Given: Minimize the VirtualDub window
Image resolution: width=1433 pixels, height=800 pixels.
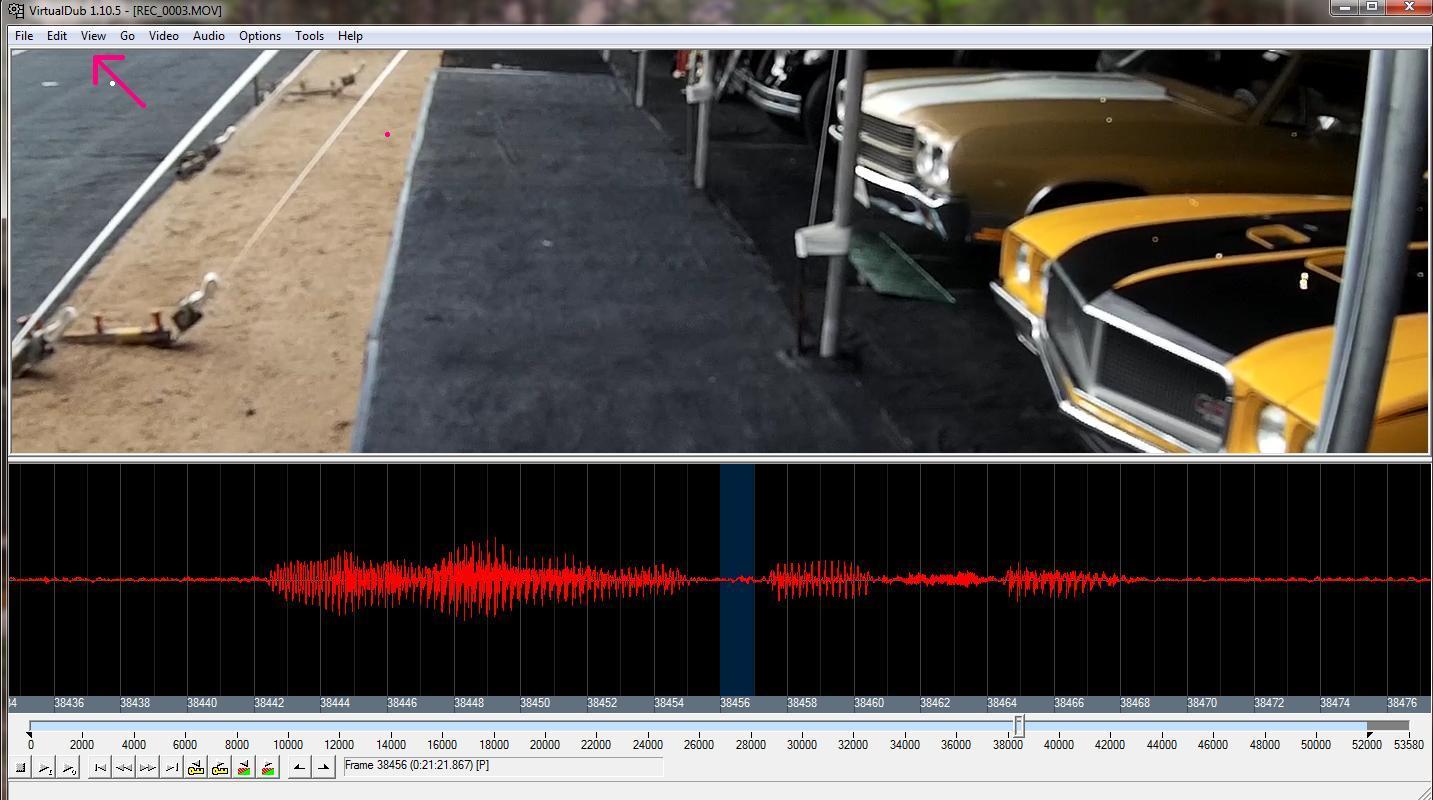Looking at the screenshot, I should (x=1345, y=7).
